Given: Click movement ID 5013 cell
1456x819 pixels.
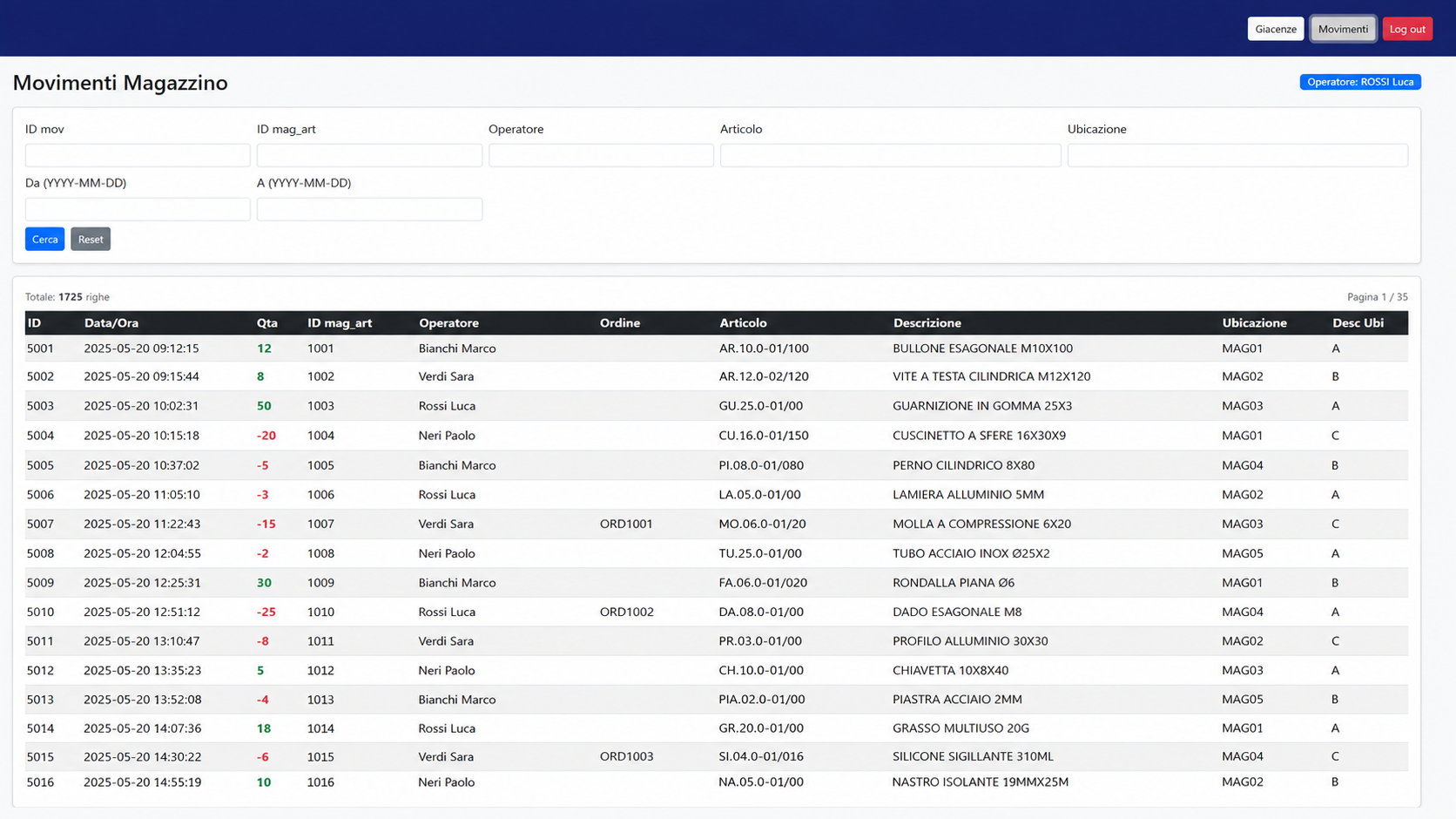Looking at the screenshot, I should point(40,699).
